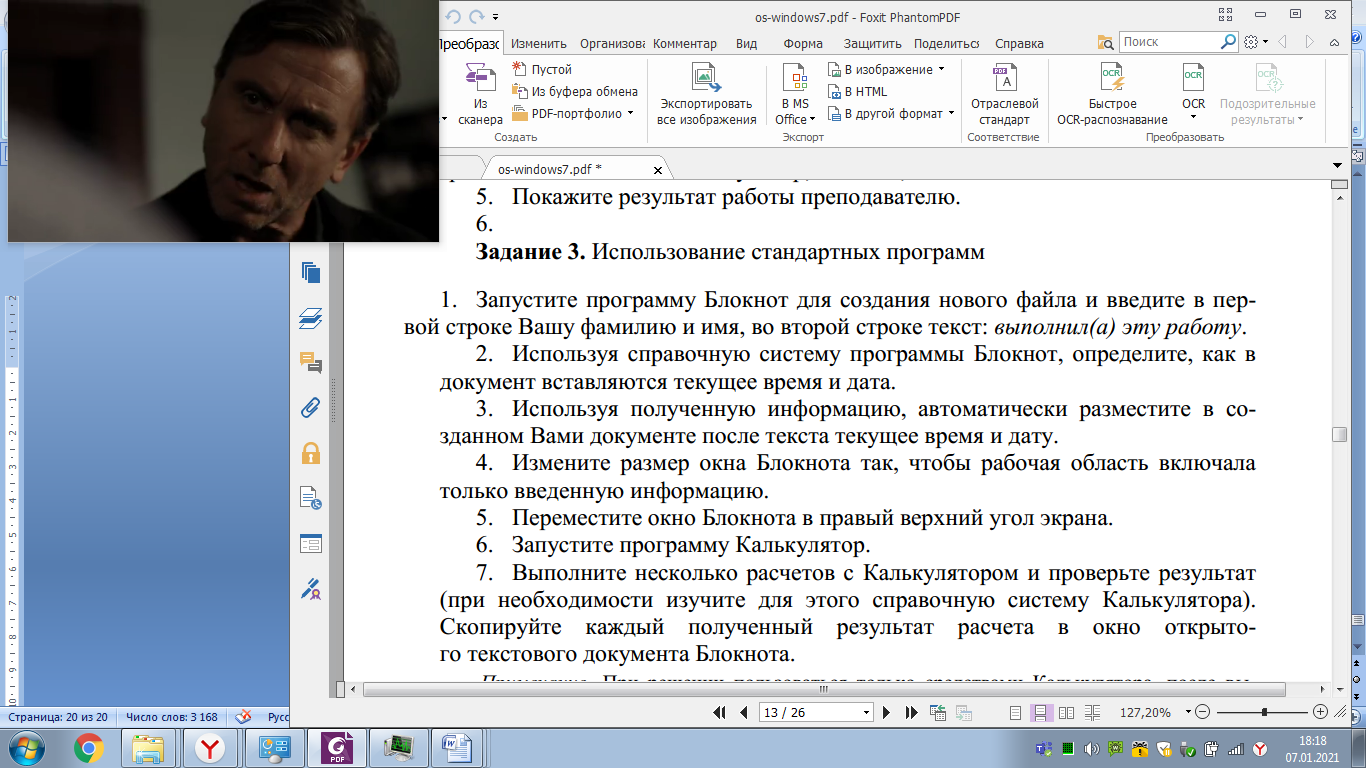Click the undo arrow in title bar
The image size is (1366, 768).
(x=454, y=16)
